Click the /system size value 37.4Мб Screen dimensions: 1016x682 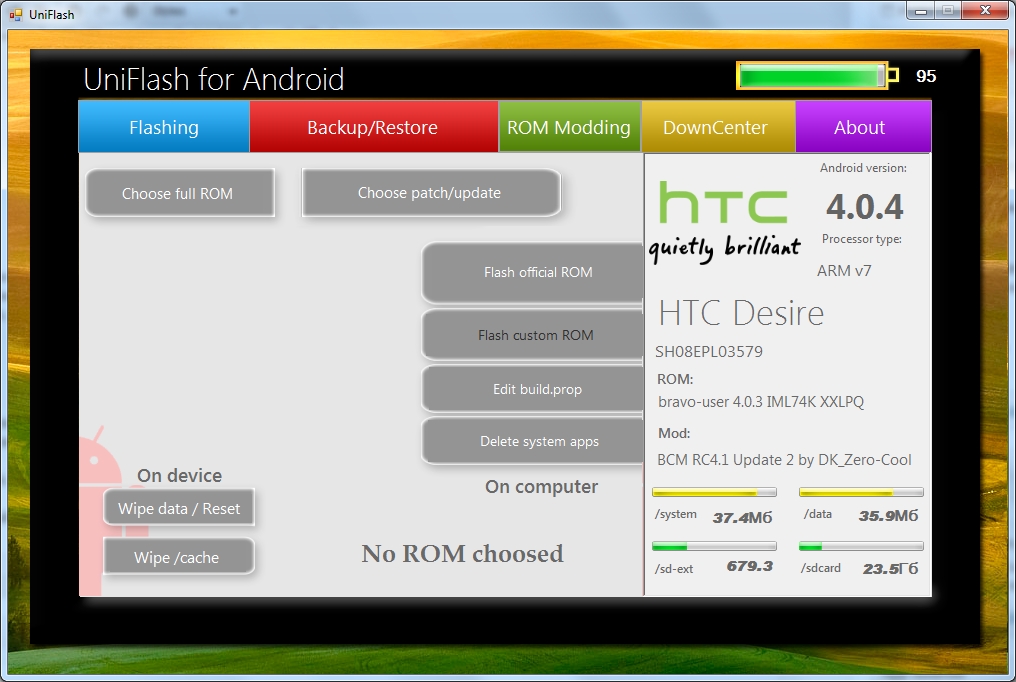[x=743, y=517]
